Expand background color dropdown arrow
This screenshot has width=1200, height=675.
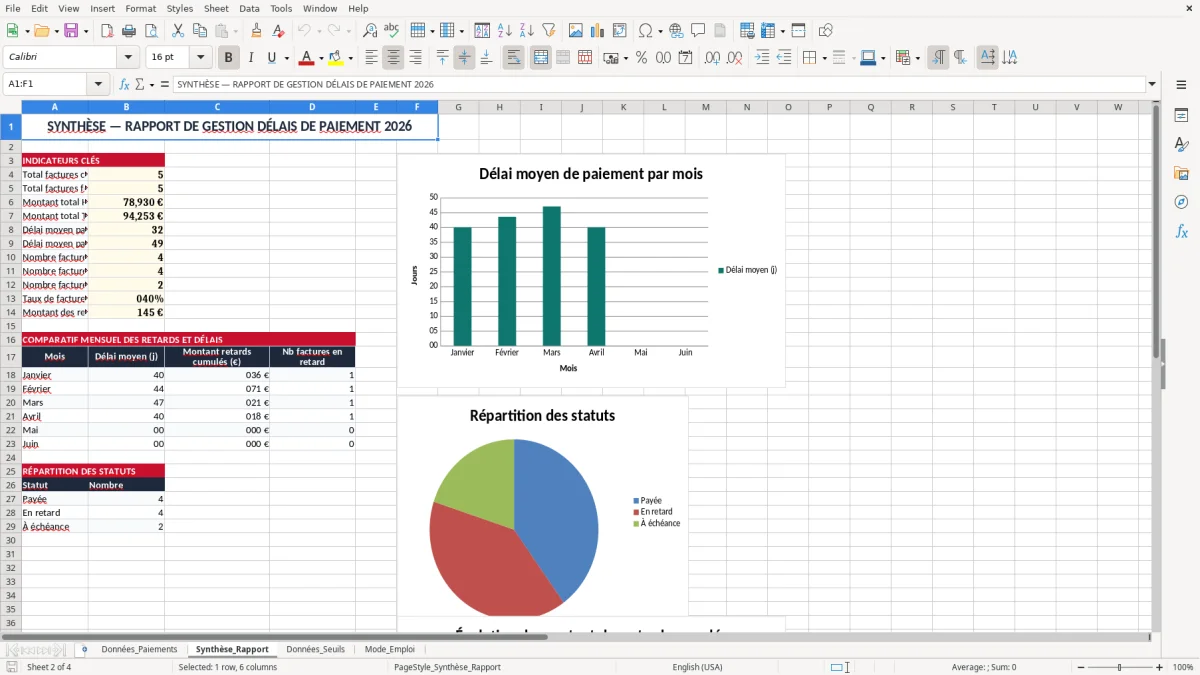pos(350,58)
